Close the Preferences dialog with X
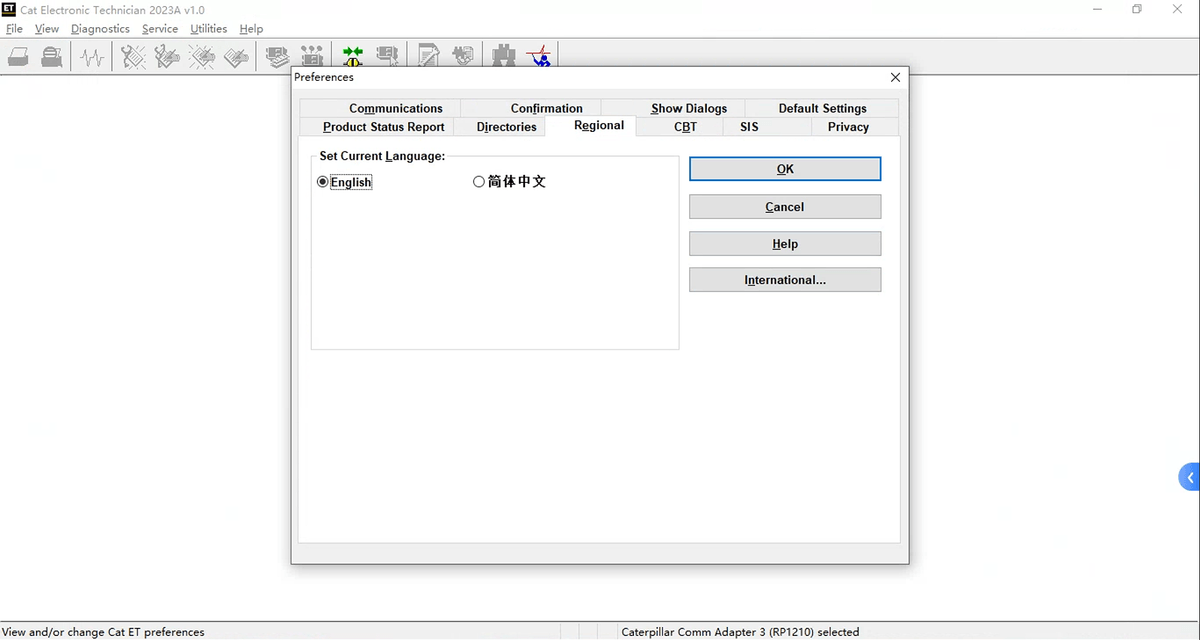The height and width of the screenshot is (640, 1200). 895,77
